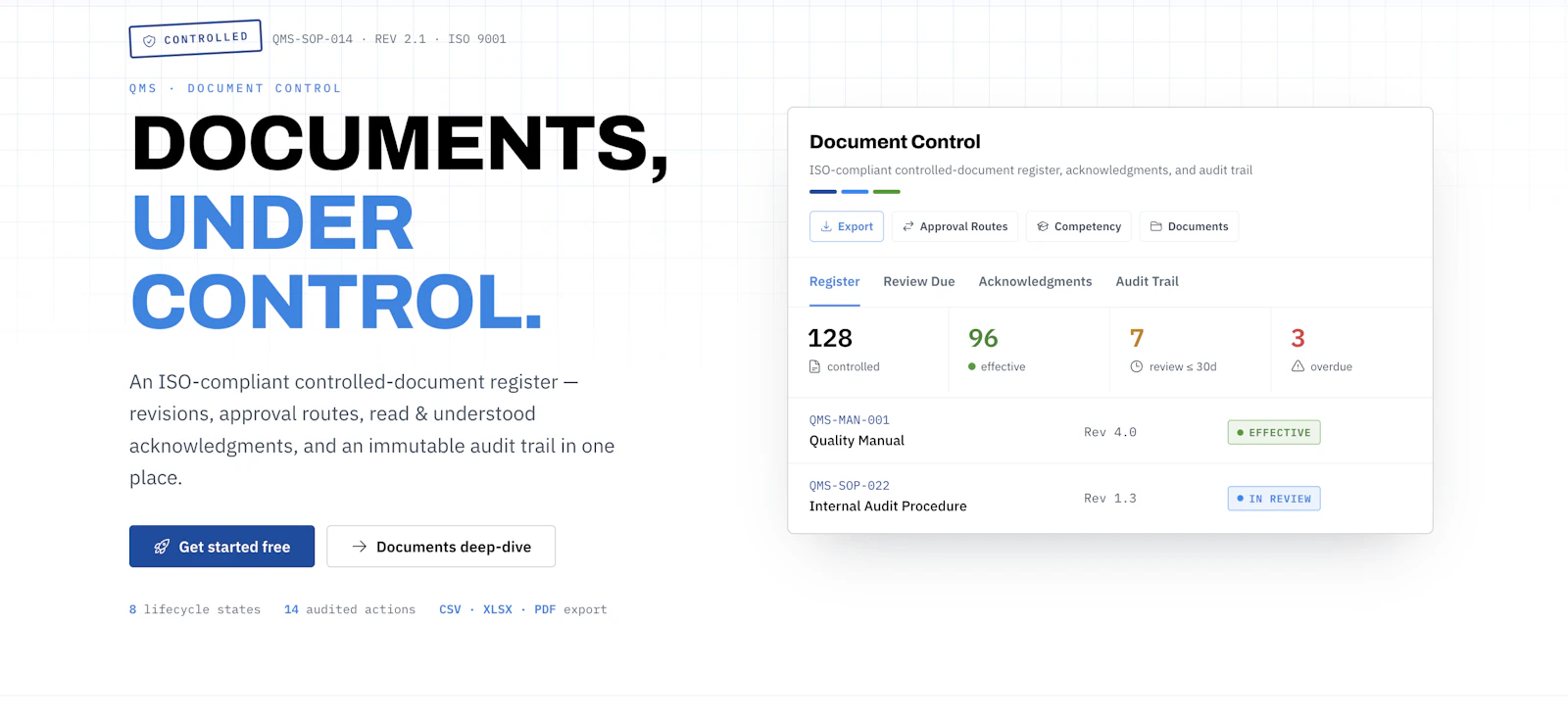Switch to the Review Due tab
The height and width of the screenshot is (722, 1568).
(x=918, y=281)
